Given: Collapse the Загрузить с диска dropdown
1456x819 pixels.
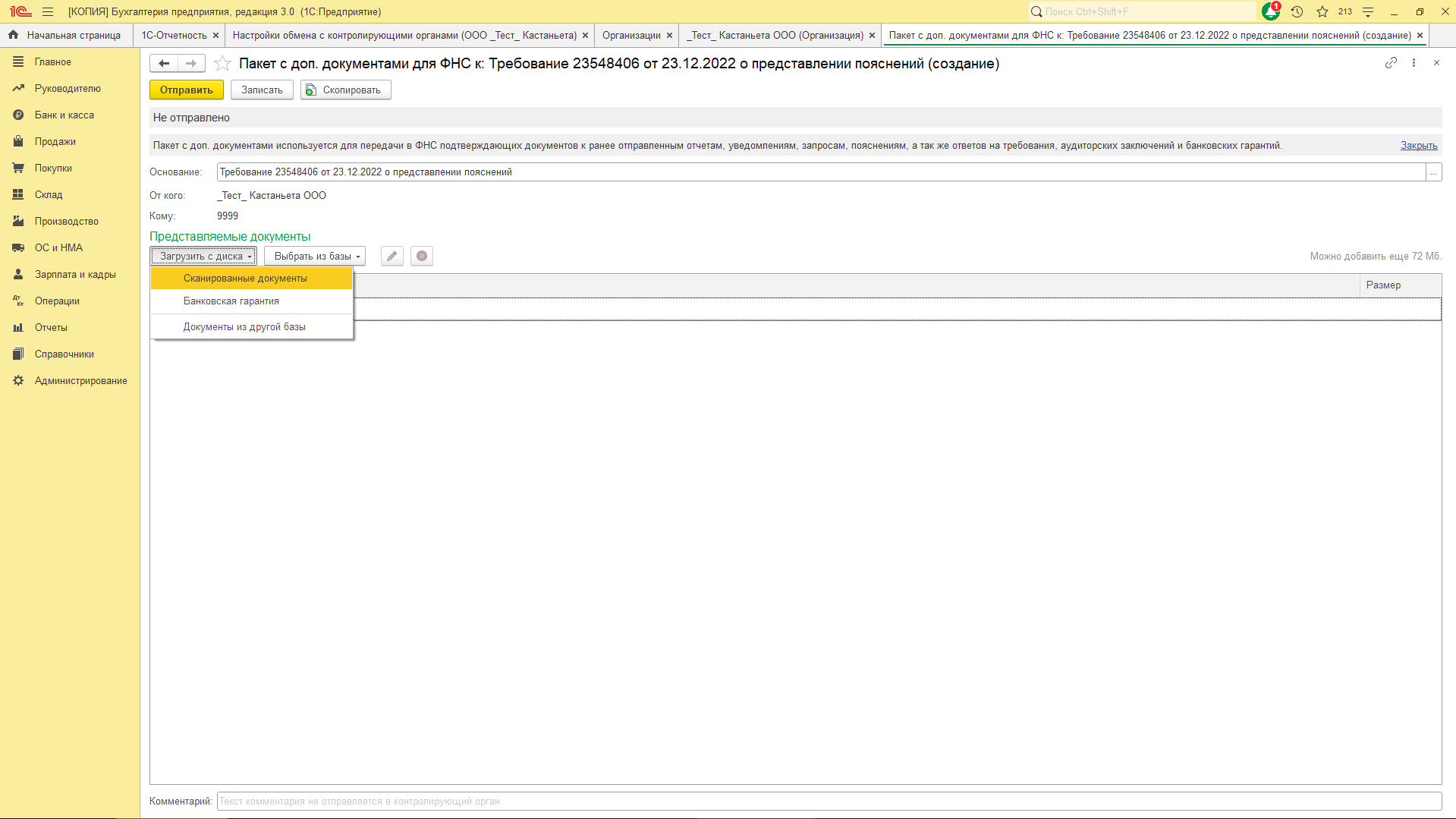Looking at the screenshot, I should (x=203, y=257).
